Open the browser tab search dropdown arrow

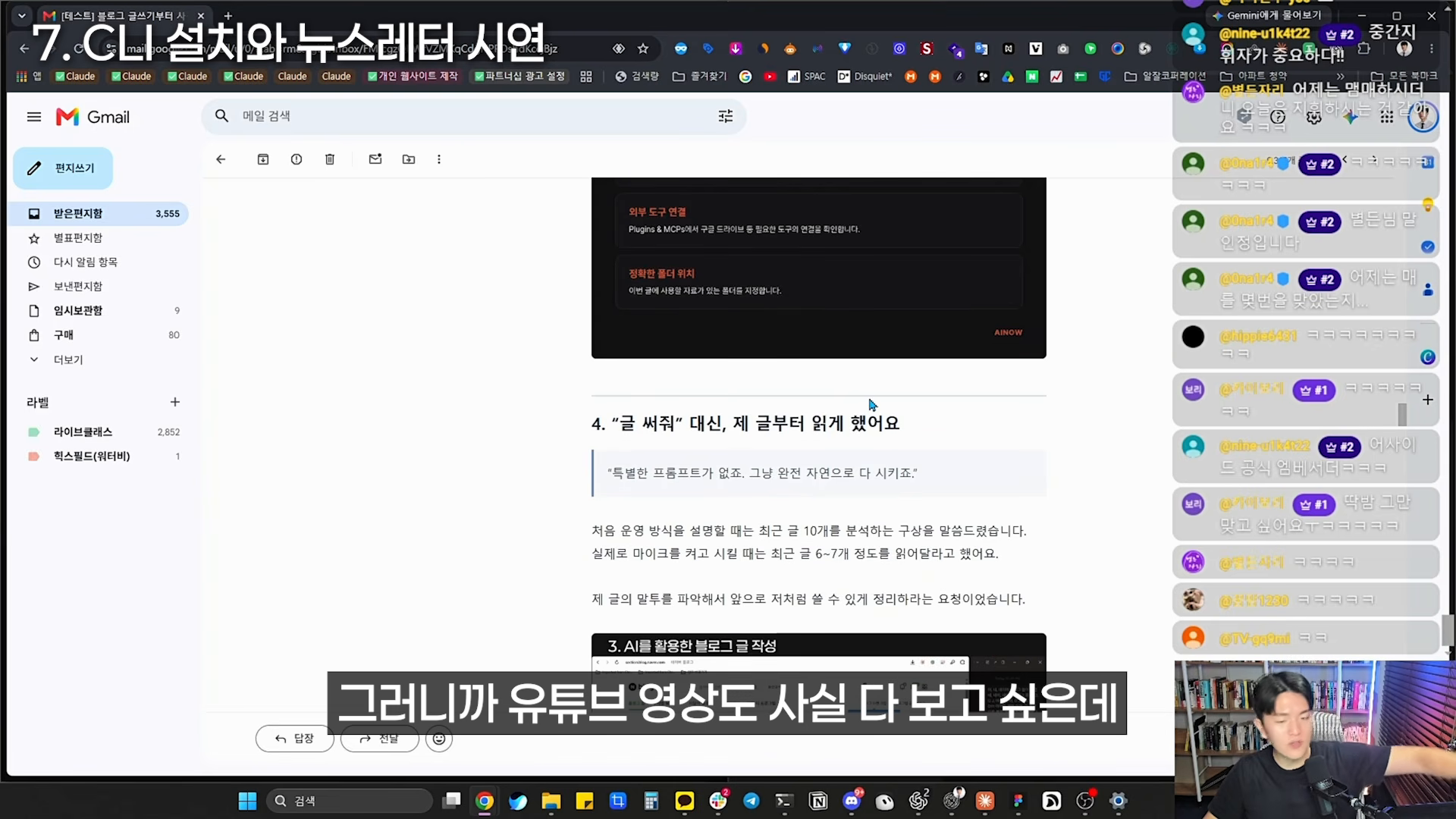coord(22,15)
